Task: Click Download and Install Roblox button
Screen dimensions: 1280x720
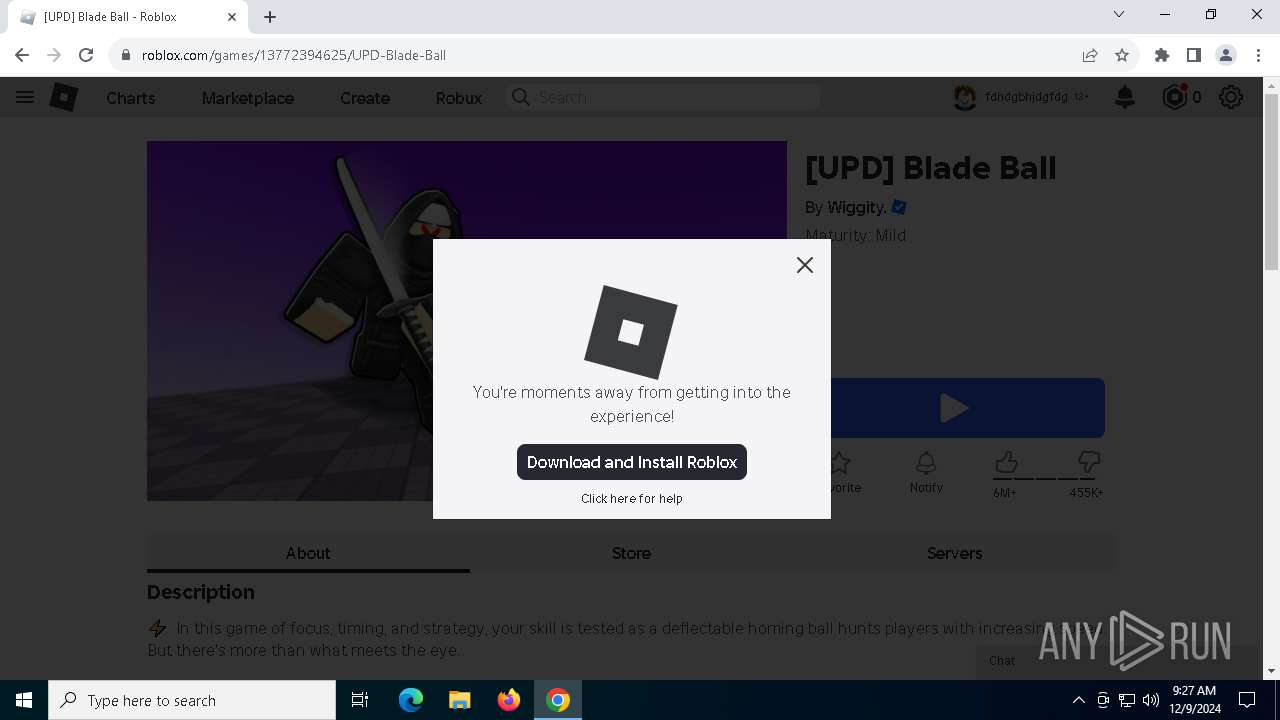Action: (632, 462)
